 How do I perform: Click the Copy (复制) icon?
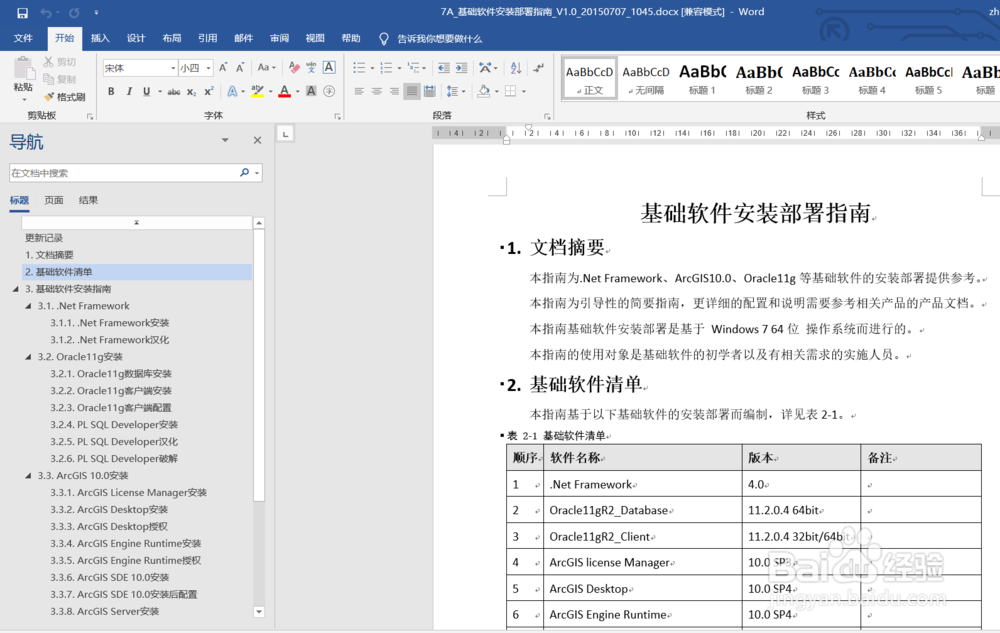click(x=48, y=79)
